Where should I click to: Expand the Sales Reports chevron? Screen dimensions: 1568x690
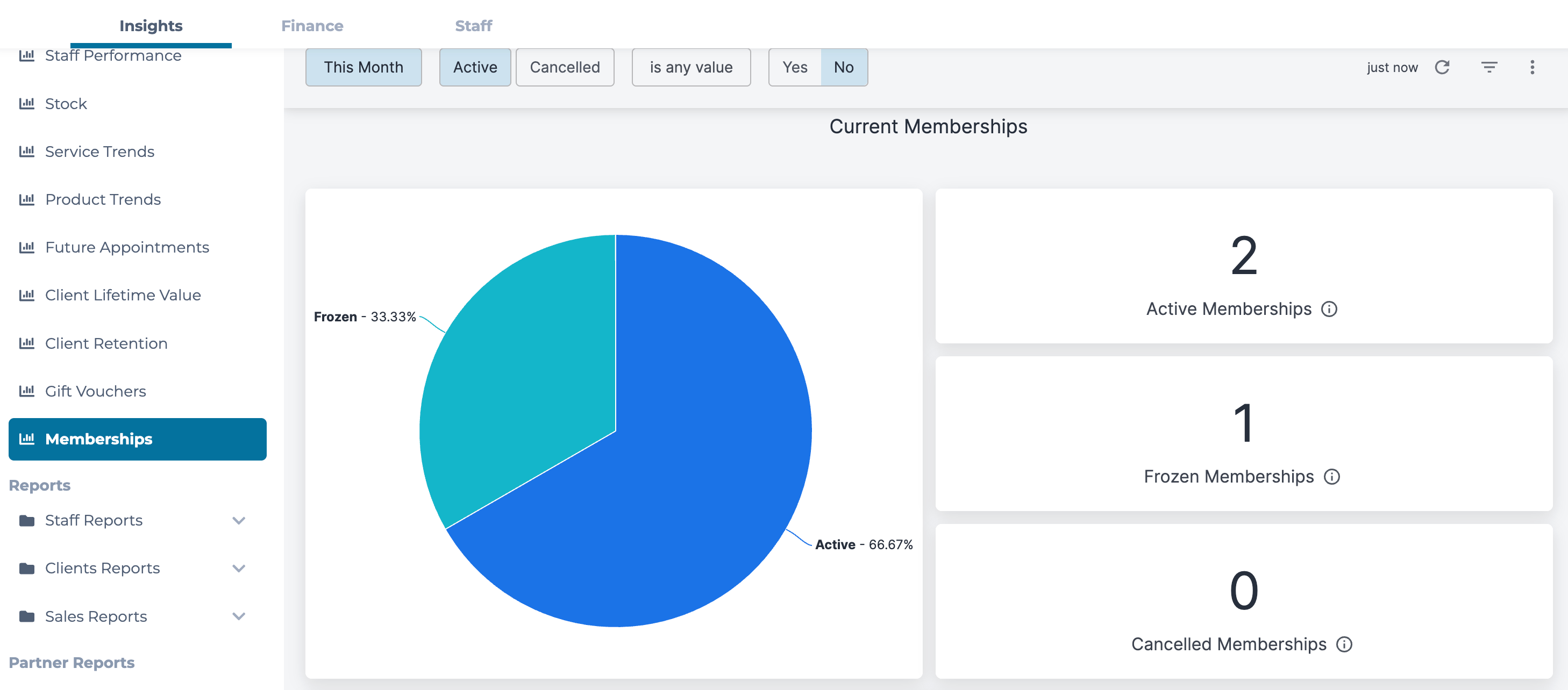point(239,616)
